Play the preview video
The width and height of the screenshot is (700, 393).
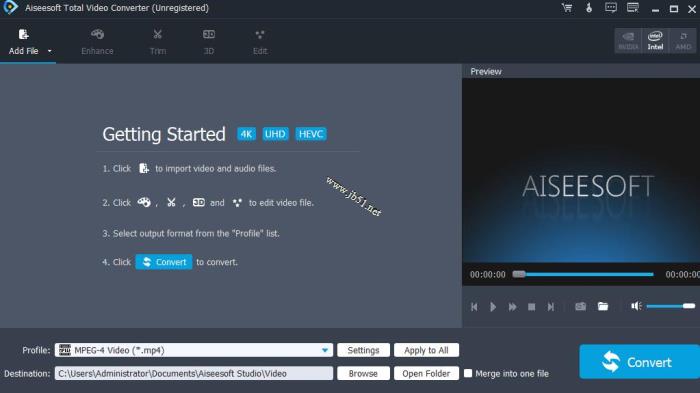pos(493,307)
